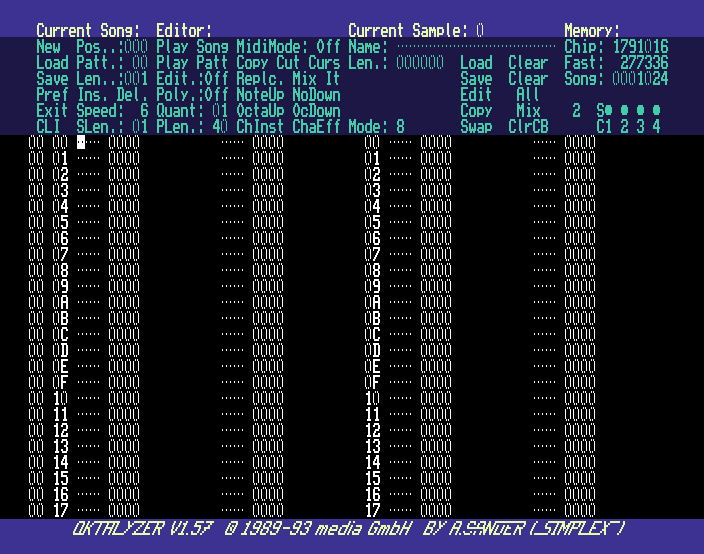
Task: Click Exit to quit Oktalyzer
Action: [x=52, y=111]
